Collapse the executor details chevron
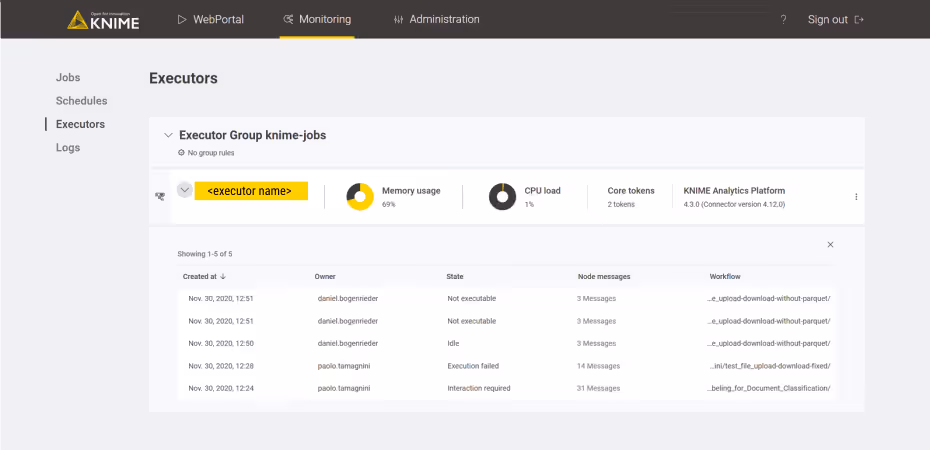 tap(184, 190)
